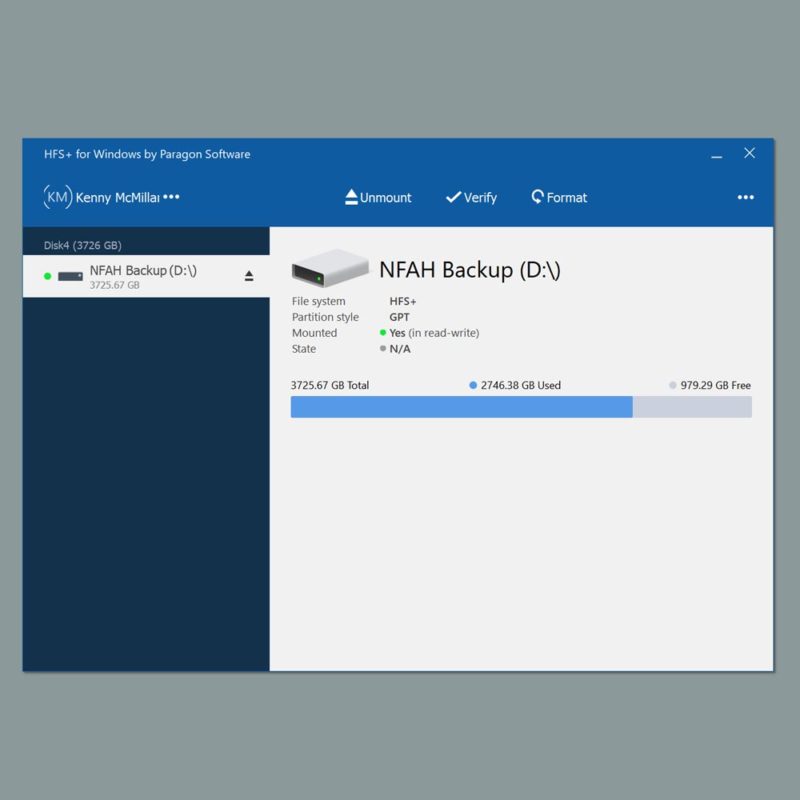Click the Kenny McMillan user name
The height and width of the screenshot is (800, 800).
[x=117, y=197]
